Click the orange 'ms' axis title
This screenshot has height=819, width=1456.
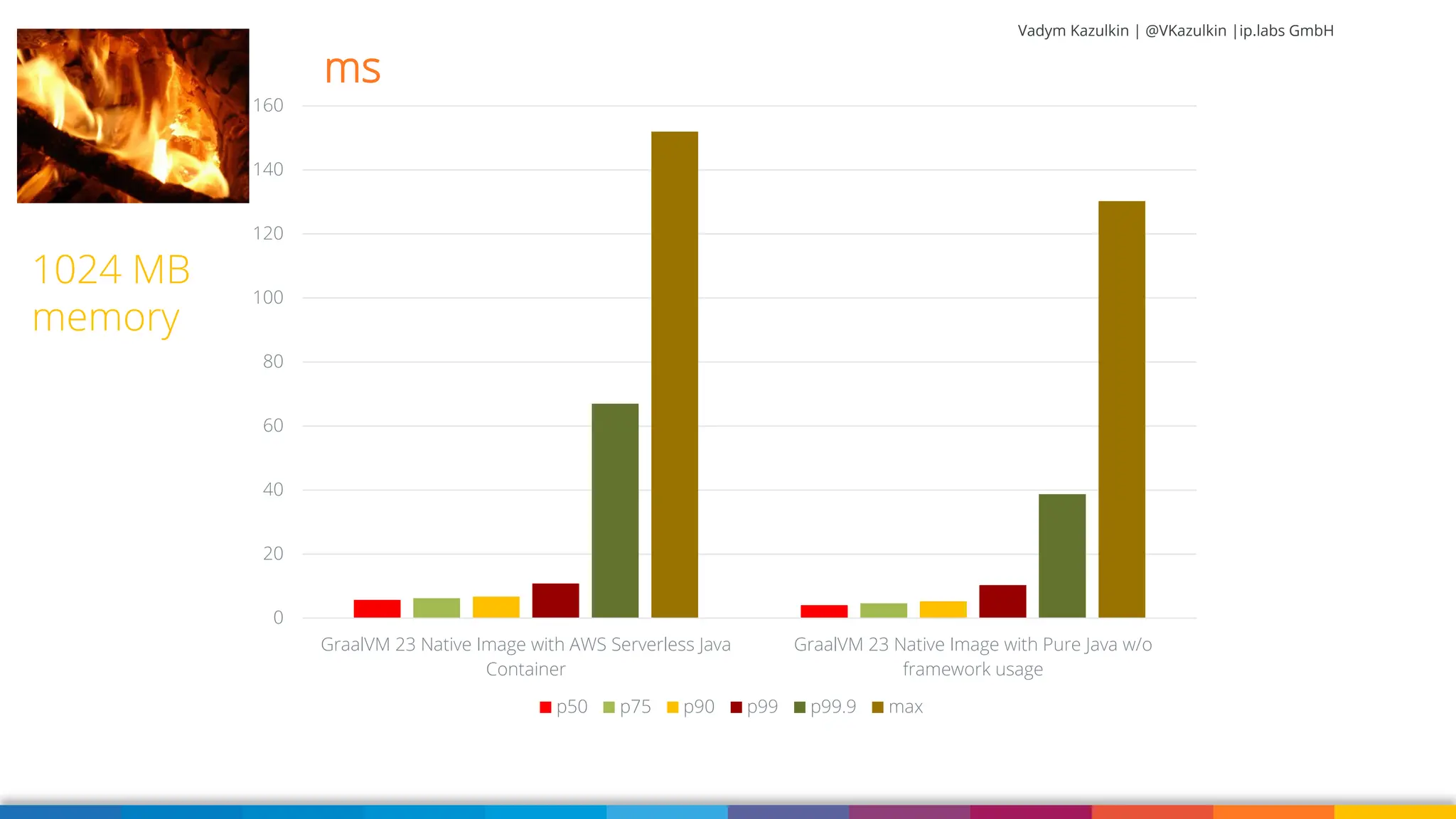click(x=352, y=69)
